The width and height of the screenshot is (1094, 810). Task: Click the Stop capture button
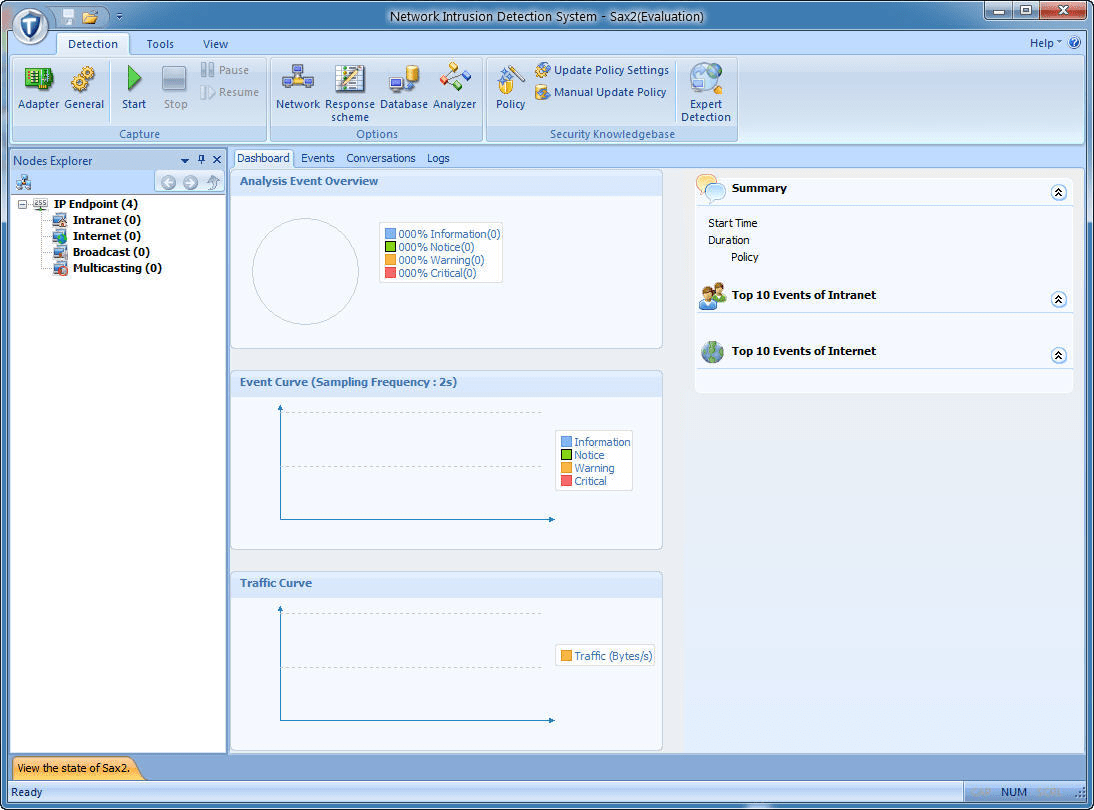click(174, 88)
